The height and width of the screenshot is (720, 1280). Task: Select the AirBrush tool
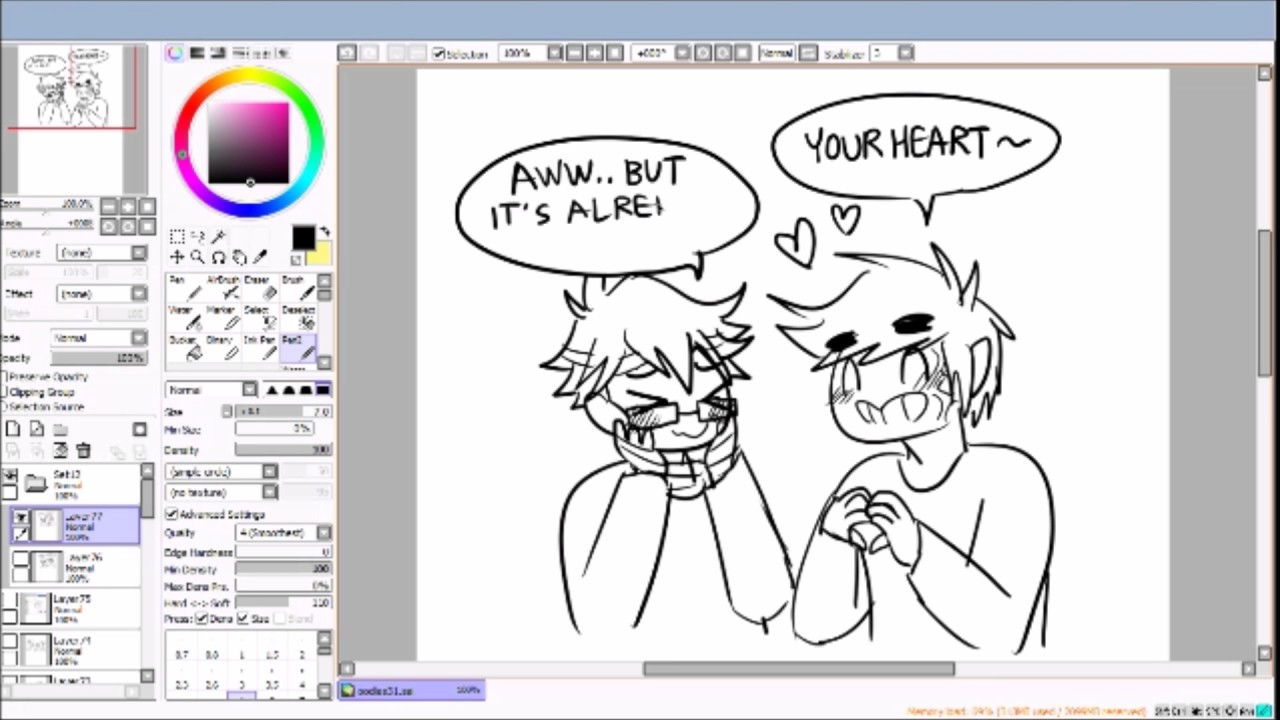(x=222, y=287)
